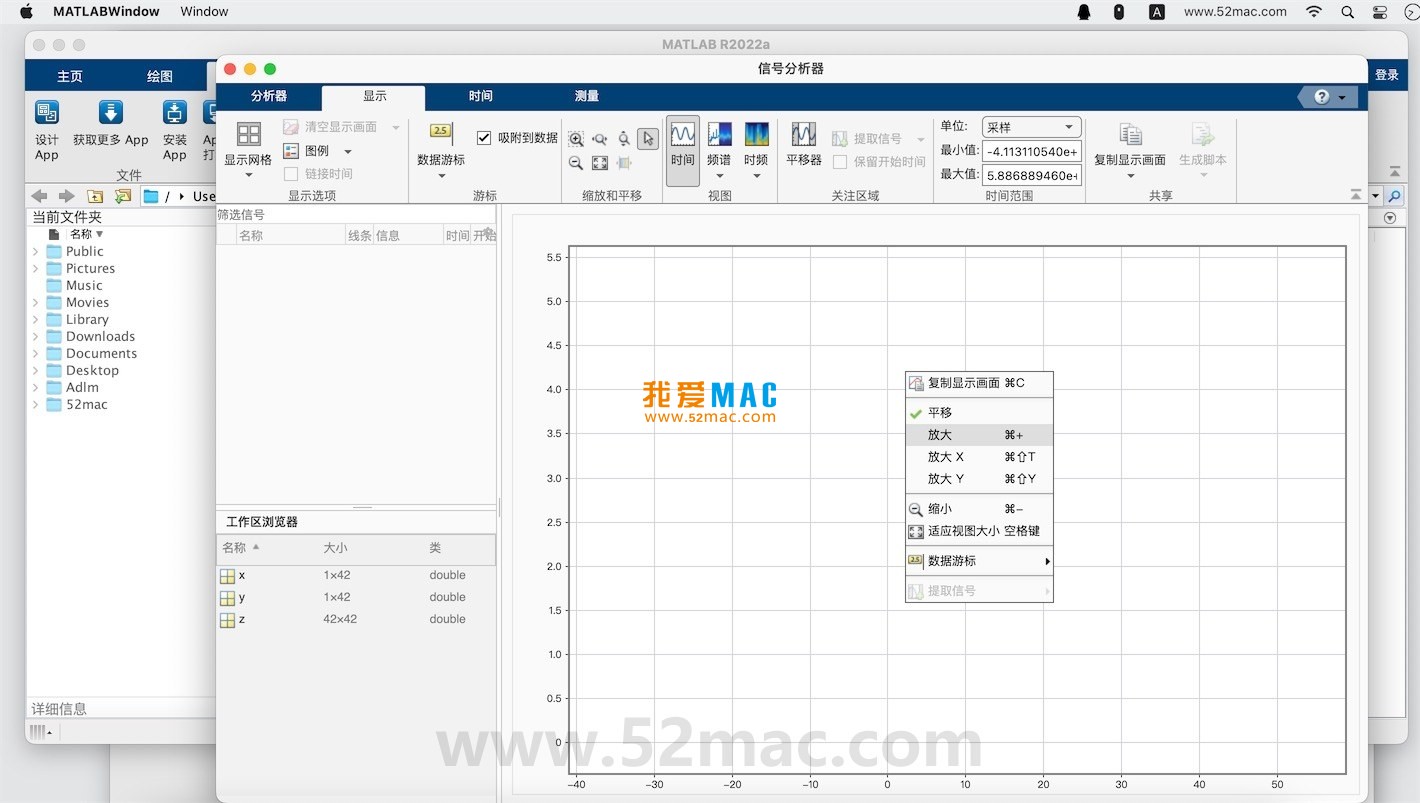1420x803 pixels.
Task: Expand the Downloads folder in file tree
Action: coord(36,337)
